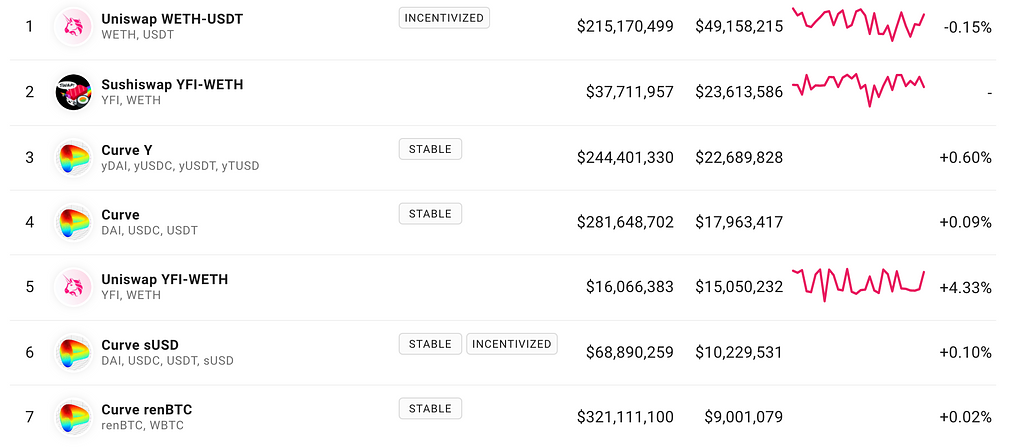Click the INCENTIVIZED tag on Uniswap WETH-USDT
The width and height of the screenshot is (1024, 447).
click(444, 18)
